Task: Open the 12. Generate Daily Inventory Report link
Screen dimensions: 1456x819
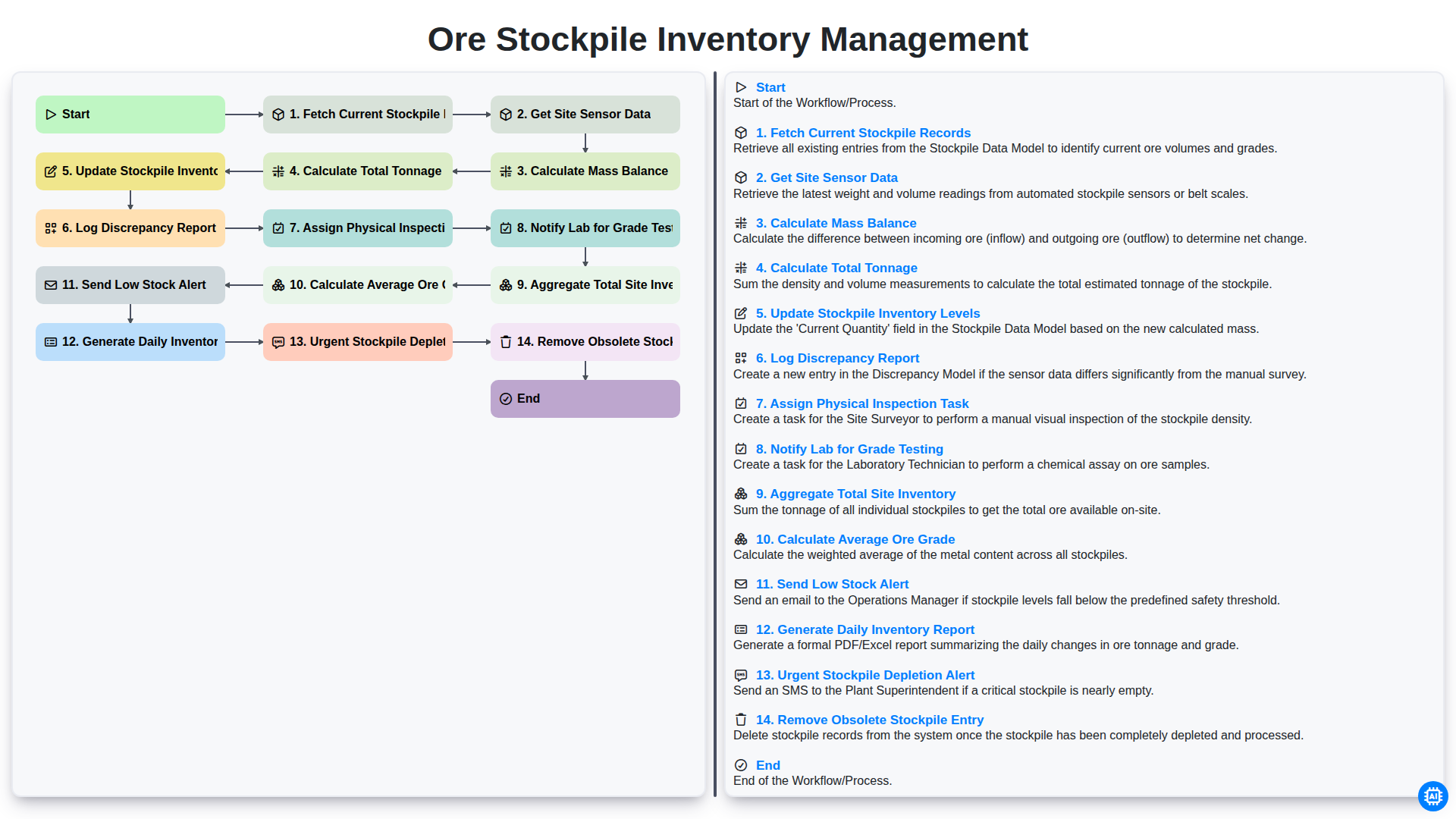Action: (x=865, y=629)
